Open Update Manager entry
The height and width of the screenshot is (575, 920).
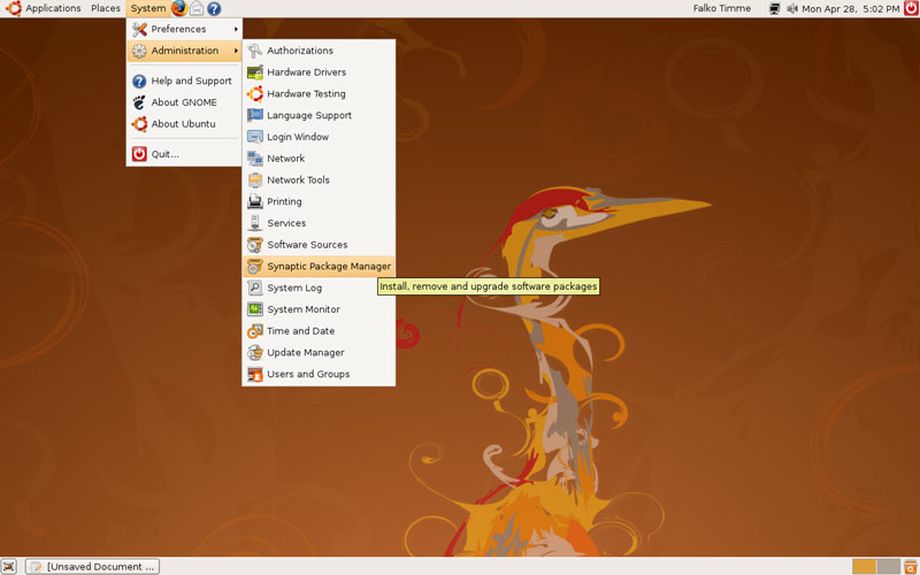pyautogui.click(x=305, y=353)
